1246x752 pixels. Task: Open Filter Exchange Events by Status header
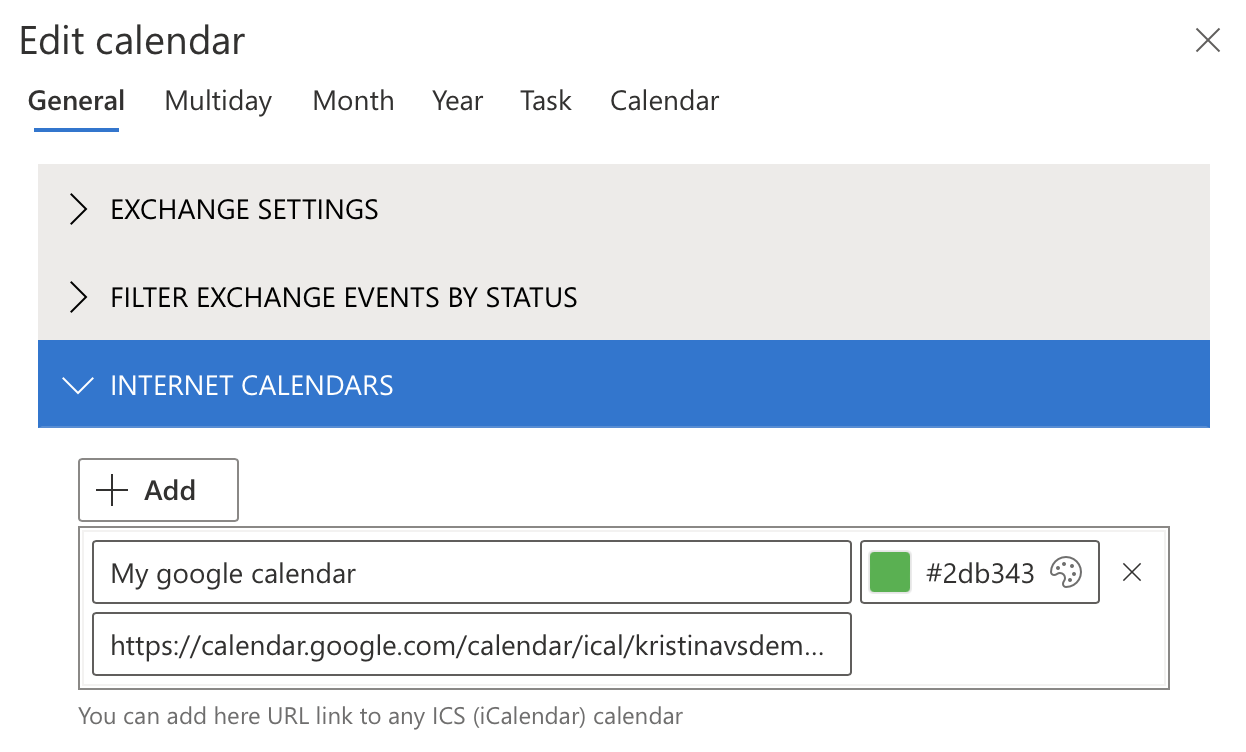tap(624, 297)
